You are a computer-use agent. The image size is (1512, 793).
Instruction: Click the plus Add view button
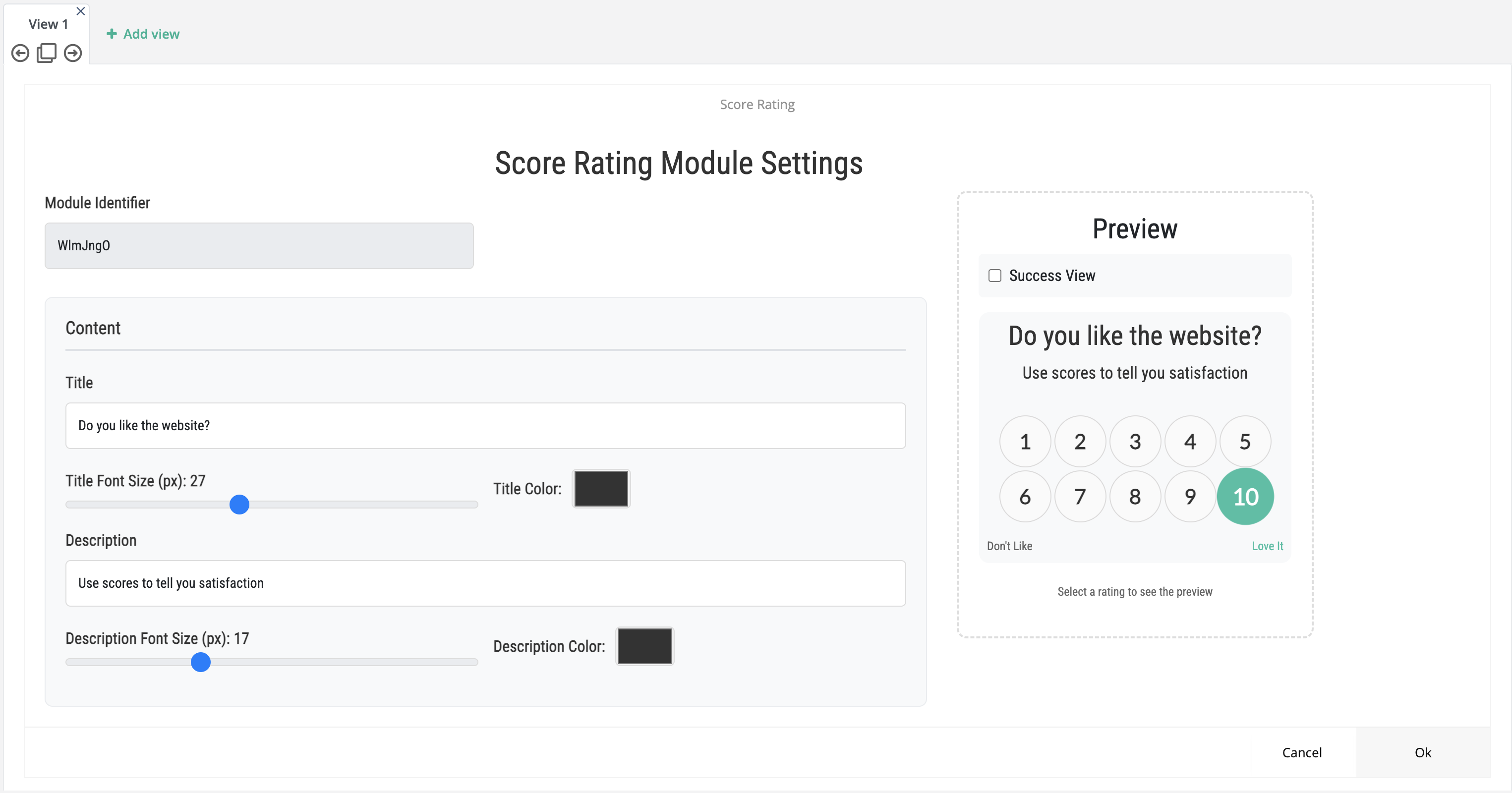(x=143, y=34)
